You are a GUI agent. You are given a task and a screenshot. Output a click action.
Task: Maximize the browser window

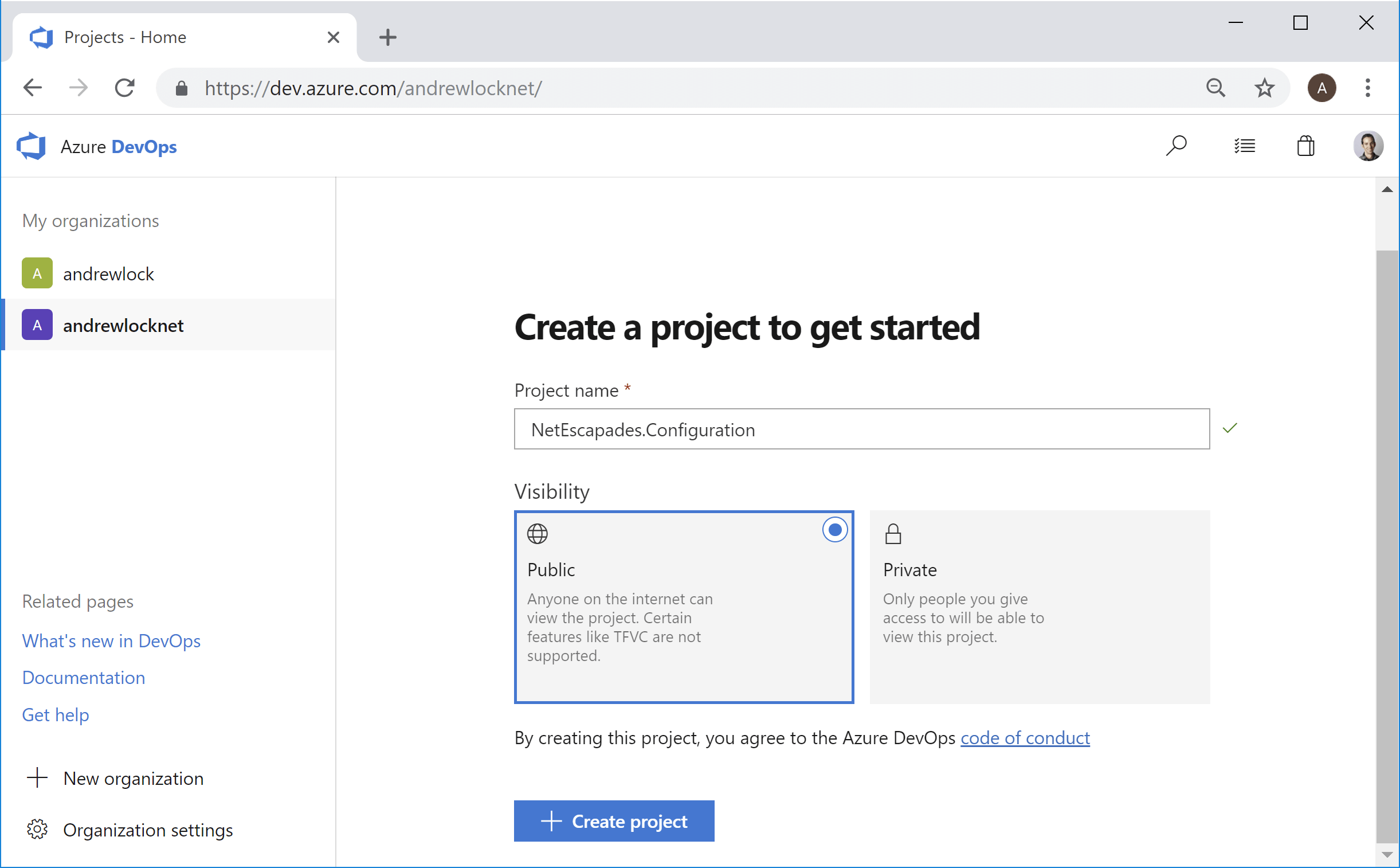coord(1300,23)
